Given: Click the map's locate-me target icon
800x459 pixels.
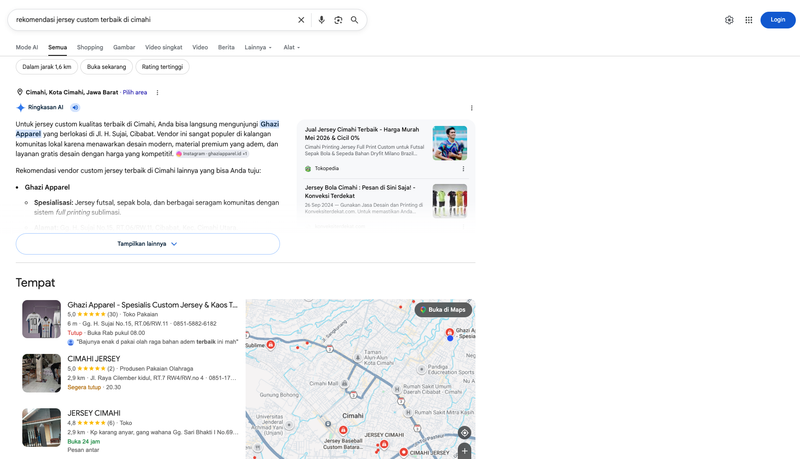Looking at the screenshot, I should (464, 433).
